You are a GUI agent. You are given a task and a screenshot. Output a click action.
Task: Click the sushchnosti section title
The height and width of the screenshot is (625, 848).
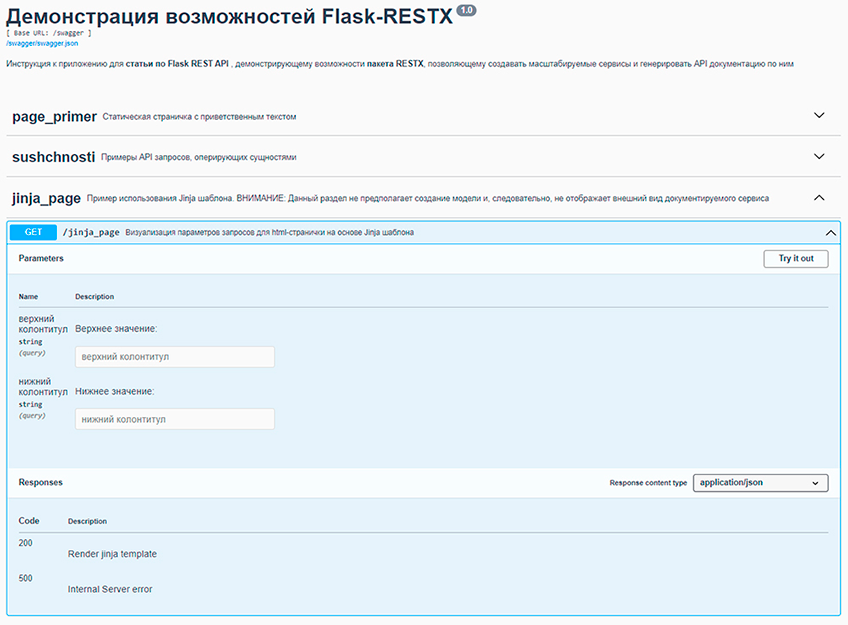pos(53,157)
